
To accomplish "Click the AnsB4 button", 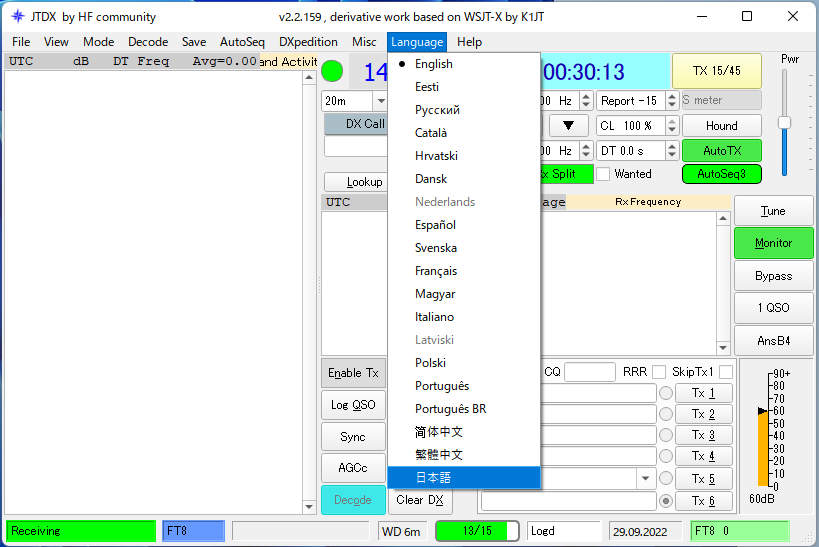I will tap(774, 341).
